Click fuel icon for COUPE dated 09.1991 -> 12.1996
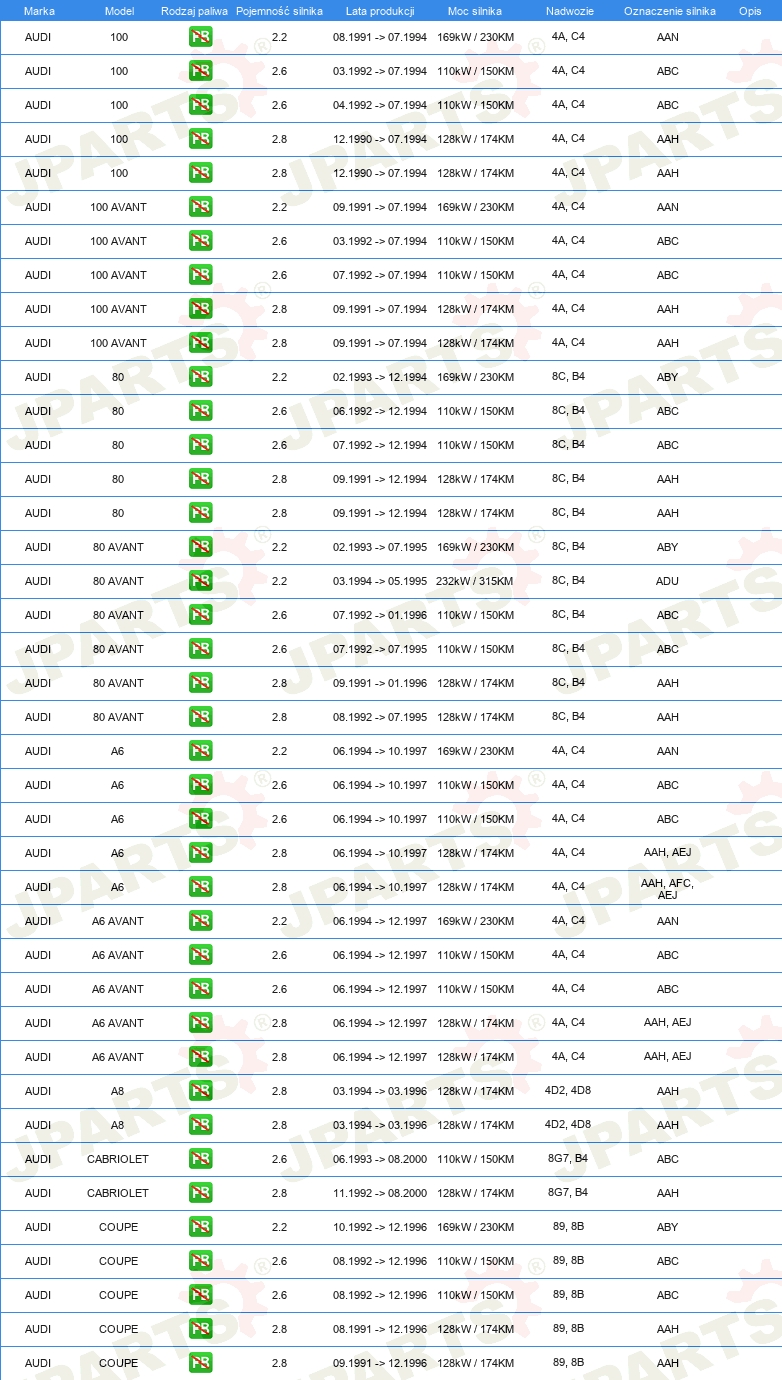Image resolution: width=782 pixels, height=1380 pixels. point(200,1364)
